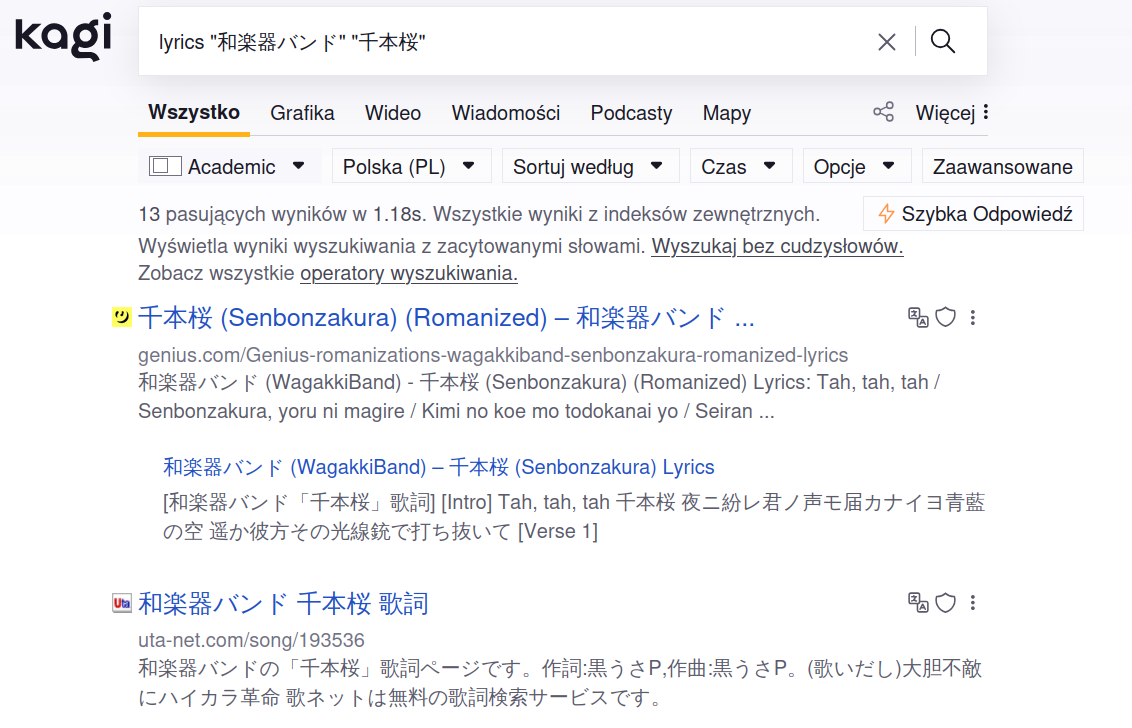The height and width of the screenshot is (728, 1132).
Task: Expand the Polska (PL) region dropdown
Action: (x=411, y=167)
